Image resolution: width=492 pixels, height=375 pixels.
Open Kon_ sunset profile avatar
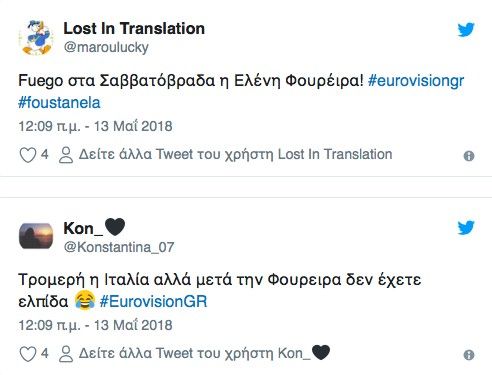(x=36, y=236)
